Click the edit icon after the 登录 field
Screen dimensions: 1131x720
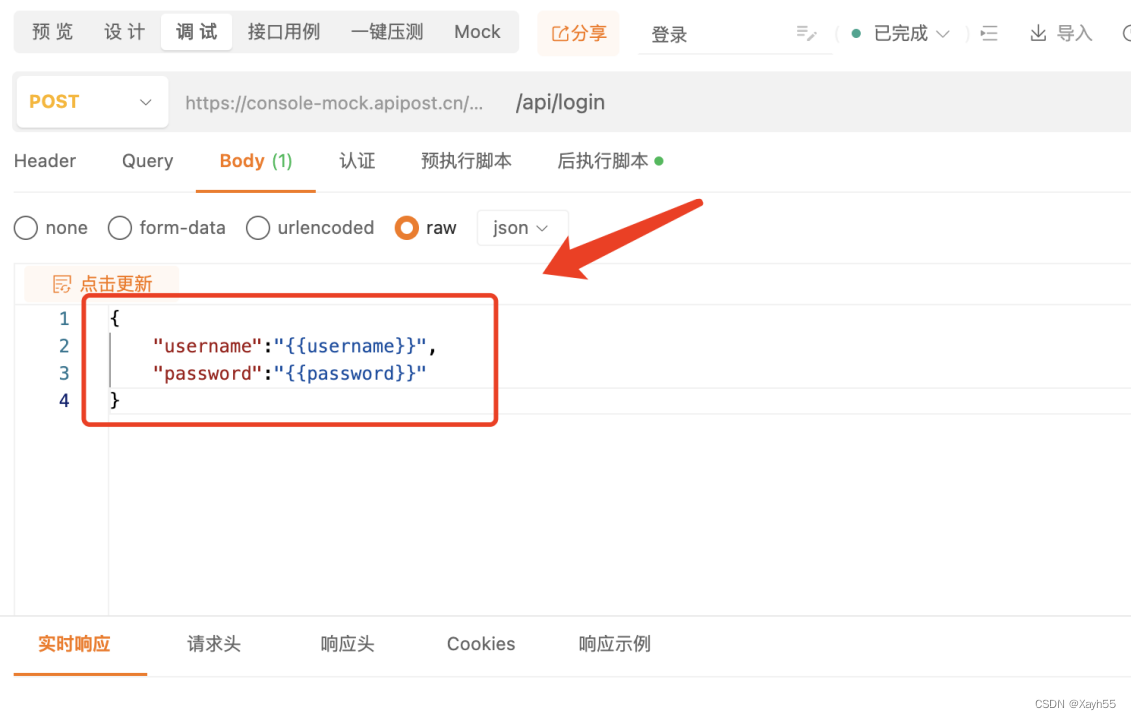[807, 33]
